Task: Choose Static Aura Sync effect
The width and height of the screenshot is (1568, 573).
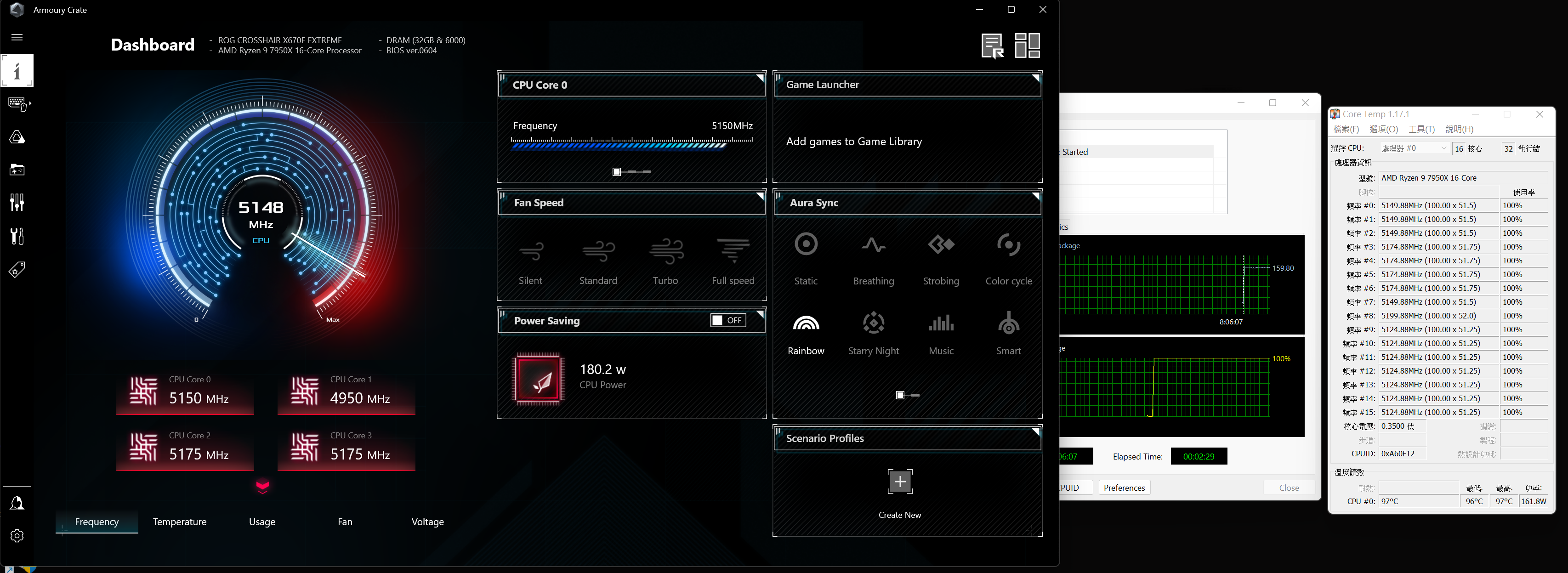Action: [x=806, y=259]
